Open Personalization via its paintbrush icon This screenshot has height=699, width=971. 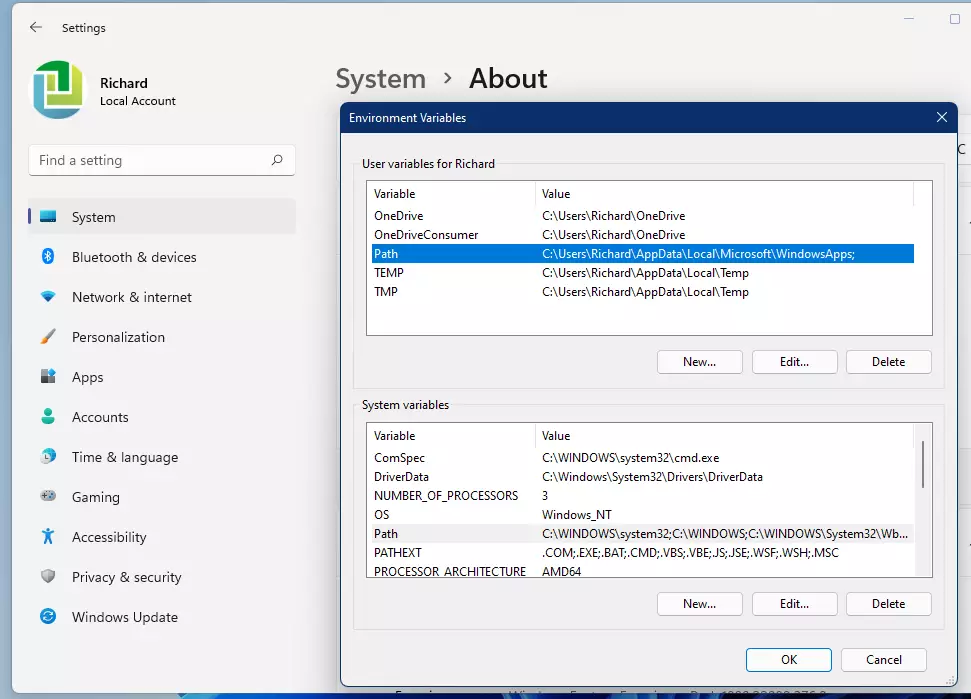(x=48, y=337)
